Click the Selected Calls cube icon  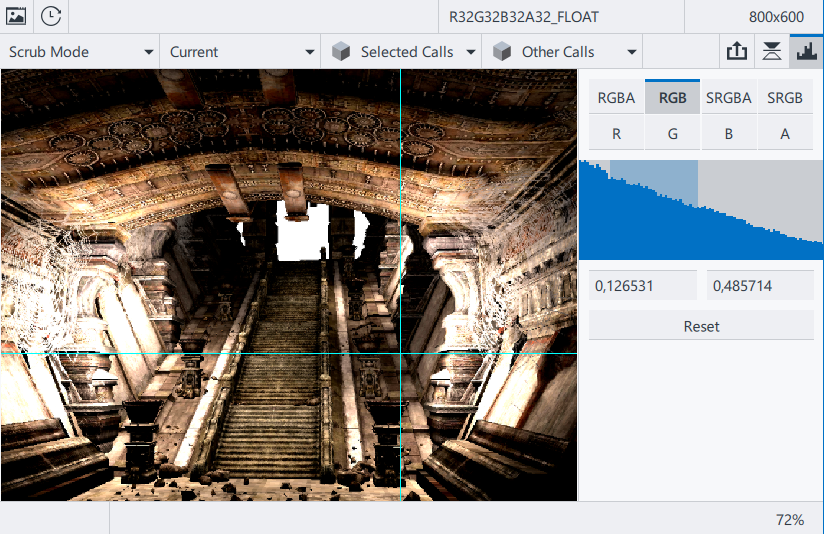pos(341,52)
